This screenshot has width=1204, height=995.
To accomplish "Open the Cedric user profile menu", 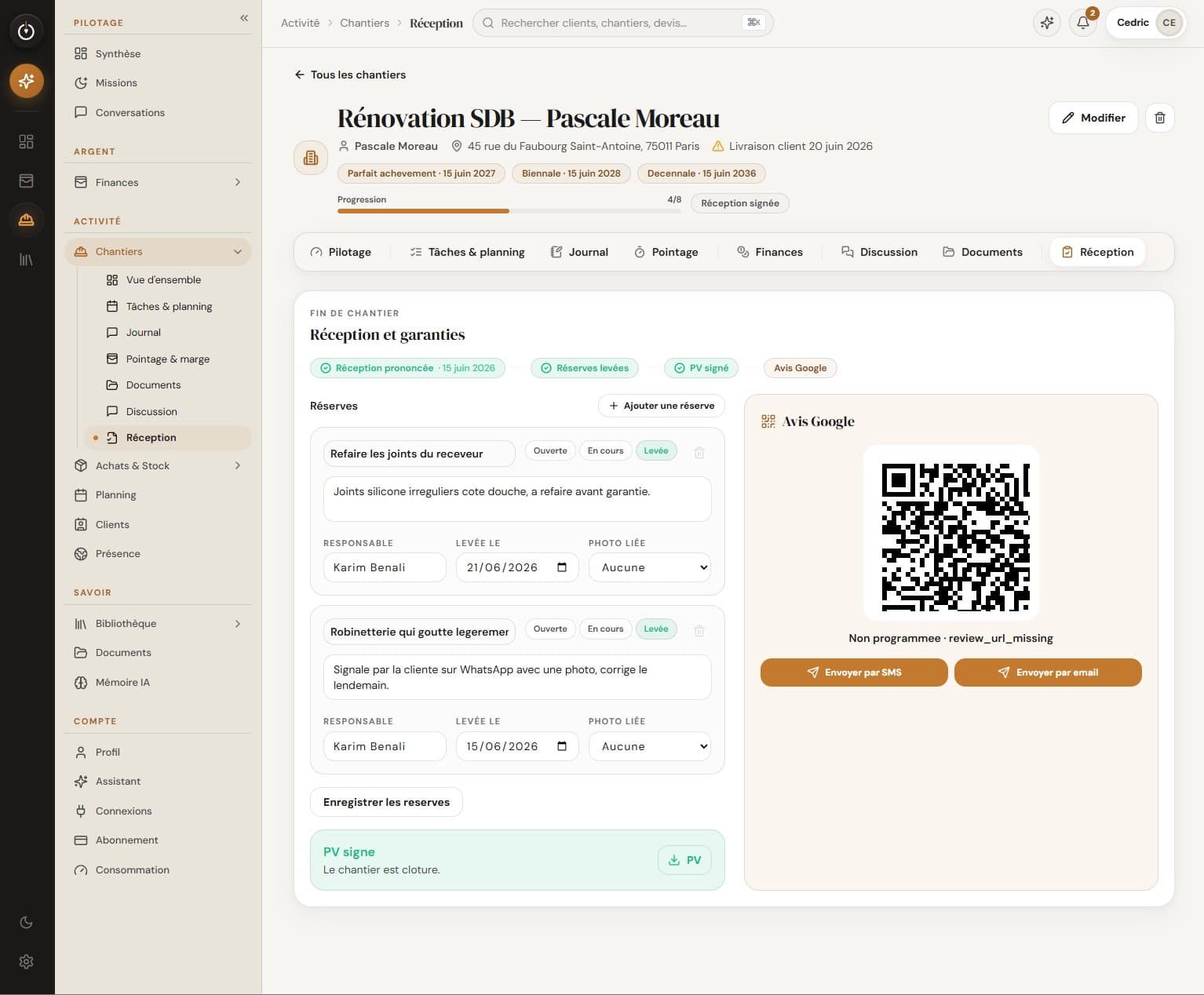I will tap(1147, 23).
